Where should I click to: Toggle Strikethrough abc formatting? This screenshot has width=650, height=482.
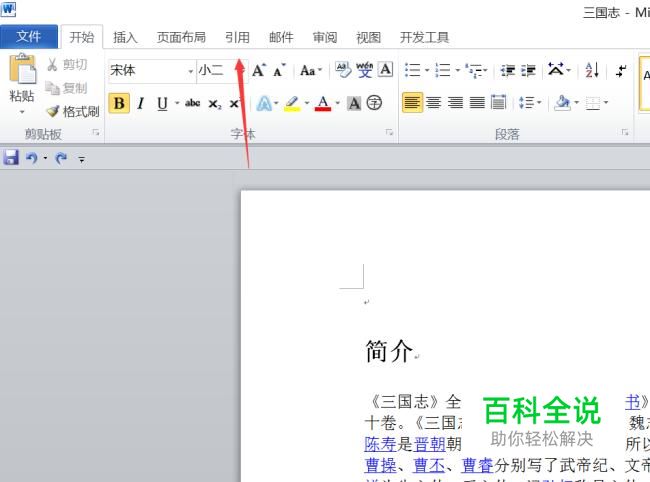click(x=193, y=103)
